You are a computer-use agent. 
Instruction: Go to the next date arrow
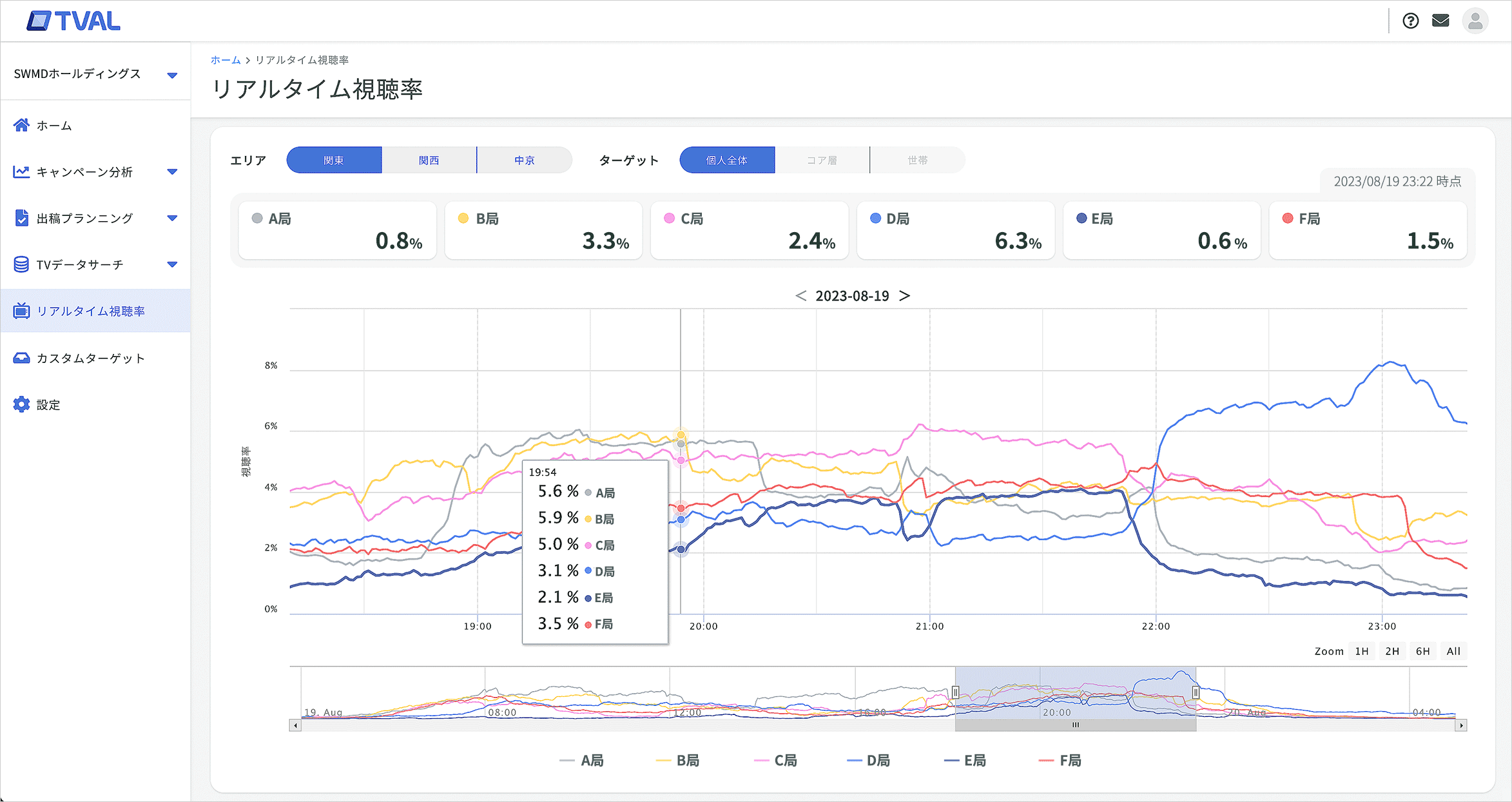(905, 295)
